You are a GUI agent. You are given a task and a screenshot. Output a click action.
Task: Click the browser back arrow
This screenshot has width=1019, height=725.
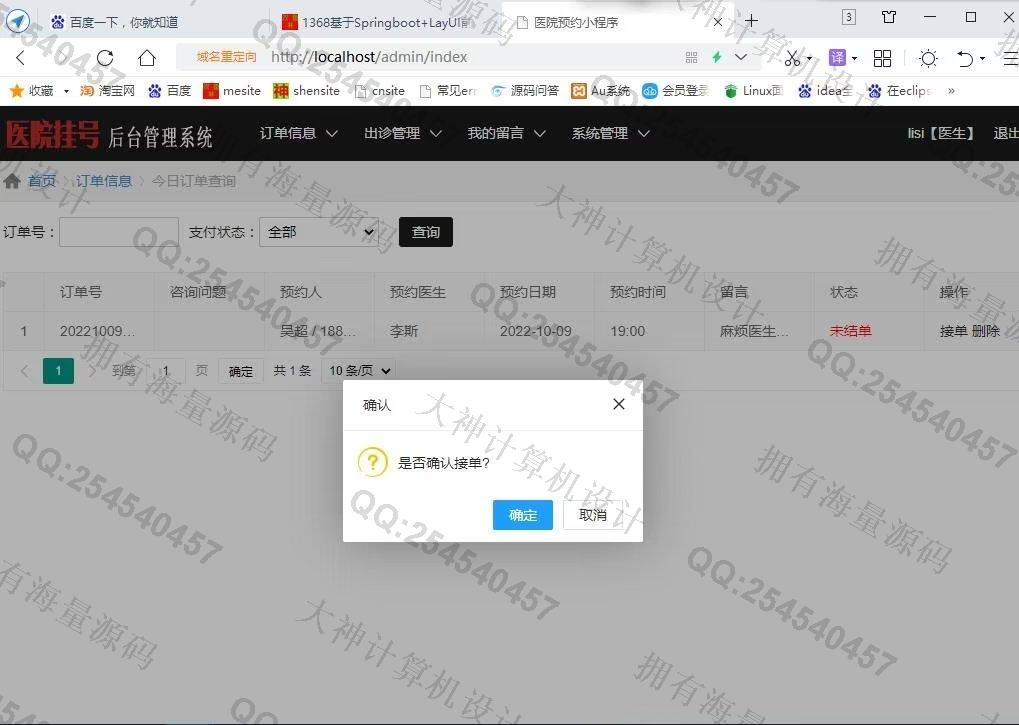(x=21, y=58)
